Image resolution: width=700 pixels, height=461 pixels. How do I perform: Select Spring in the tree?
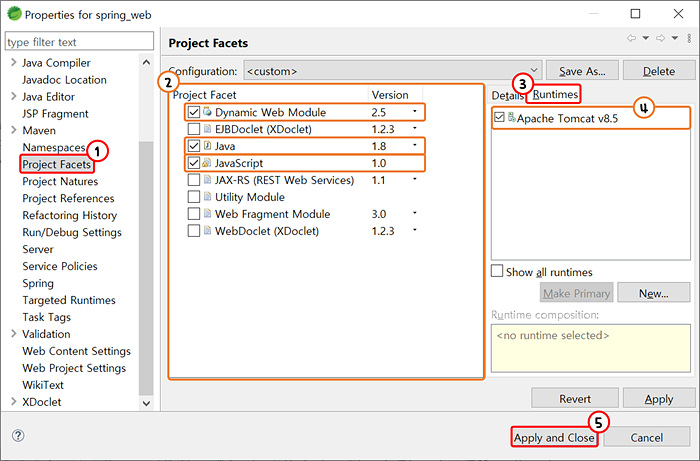(38, 283)
